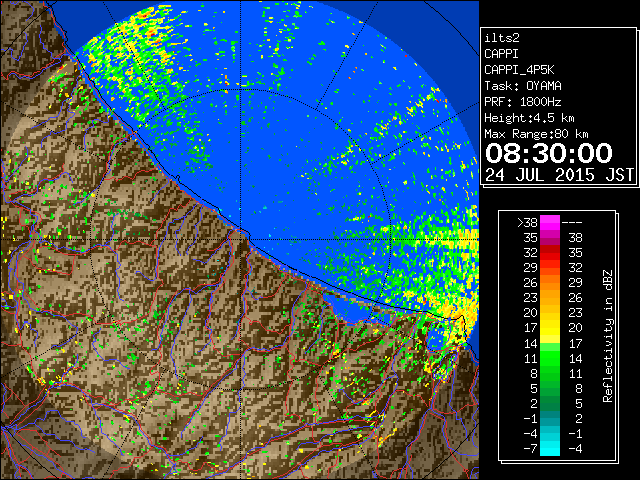This screenshot has width=640, height=480.
Task: Click the '>38' legend label
Action: pyautogui.click(x=527, y=223)
